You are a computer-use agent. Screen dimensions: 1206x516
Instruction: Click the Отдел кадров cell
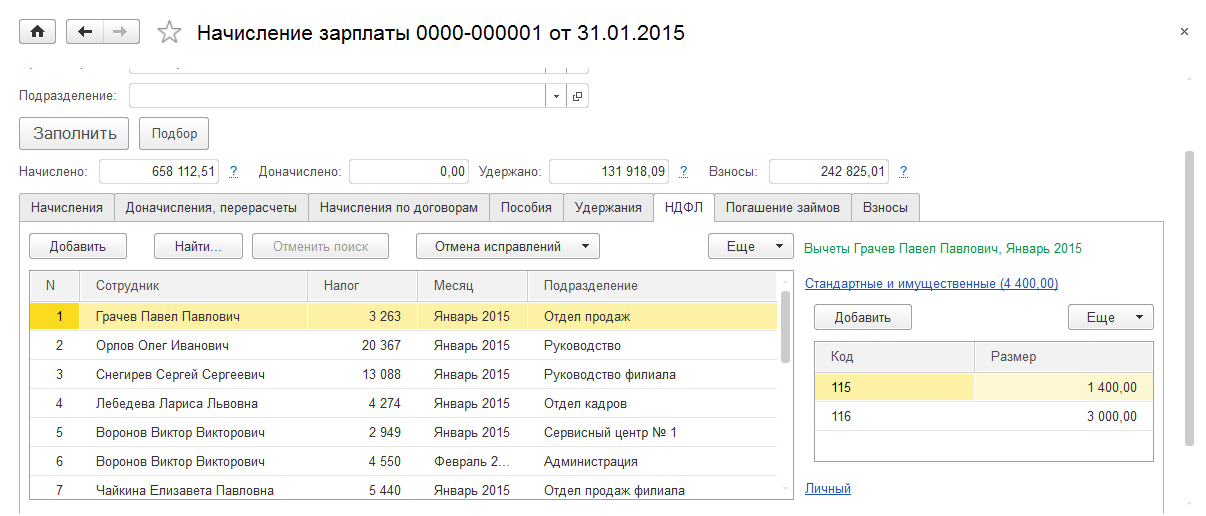pos(651,403)
